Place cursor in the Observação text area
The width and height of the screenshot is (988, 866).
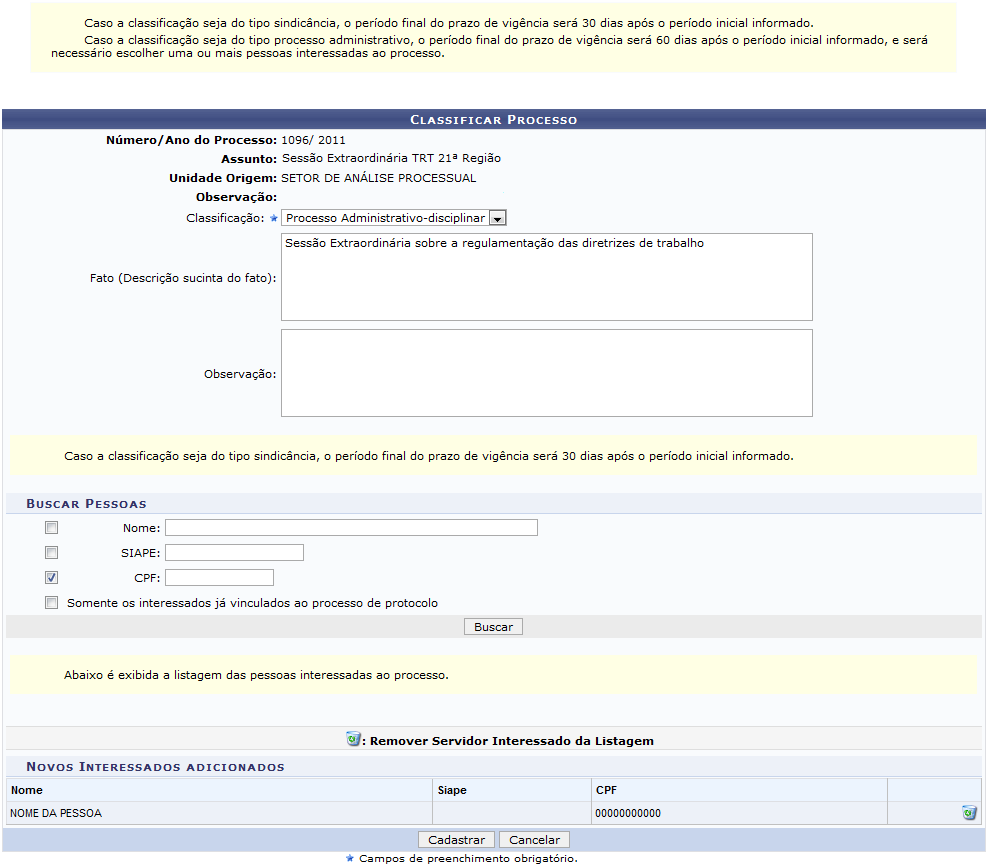pos(546,373)
